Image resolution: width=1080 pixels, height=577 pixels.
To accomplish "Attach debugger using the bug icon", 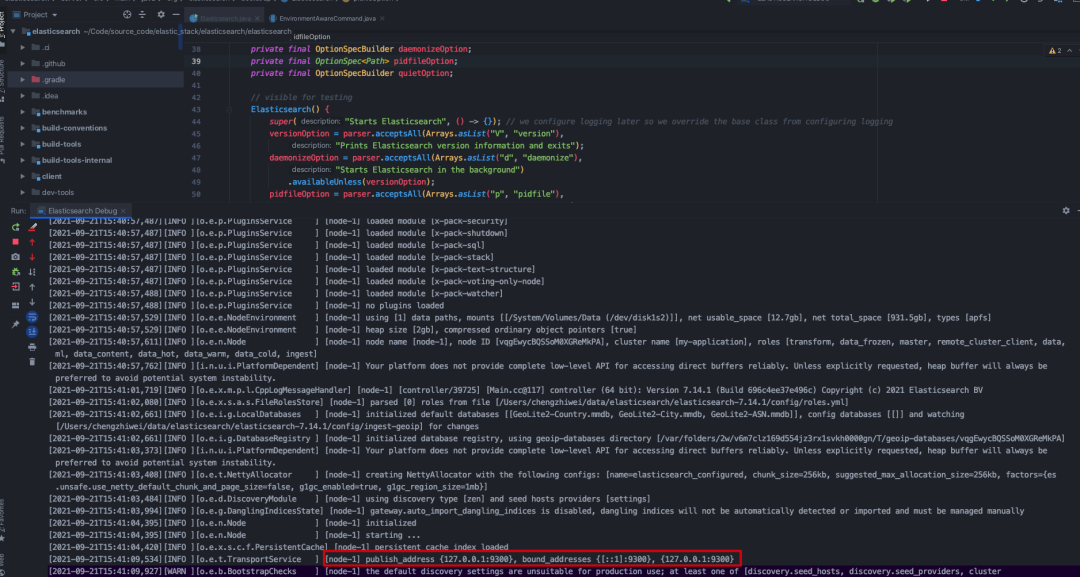I will pyautogui.click(x=15, y=272).
